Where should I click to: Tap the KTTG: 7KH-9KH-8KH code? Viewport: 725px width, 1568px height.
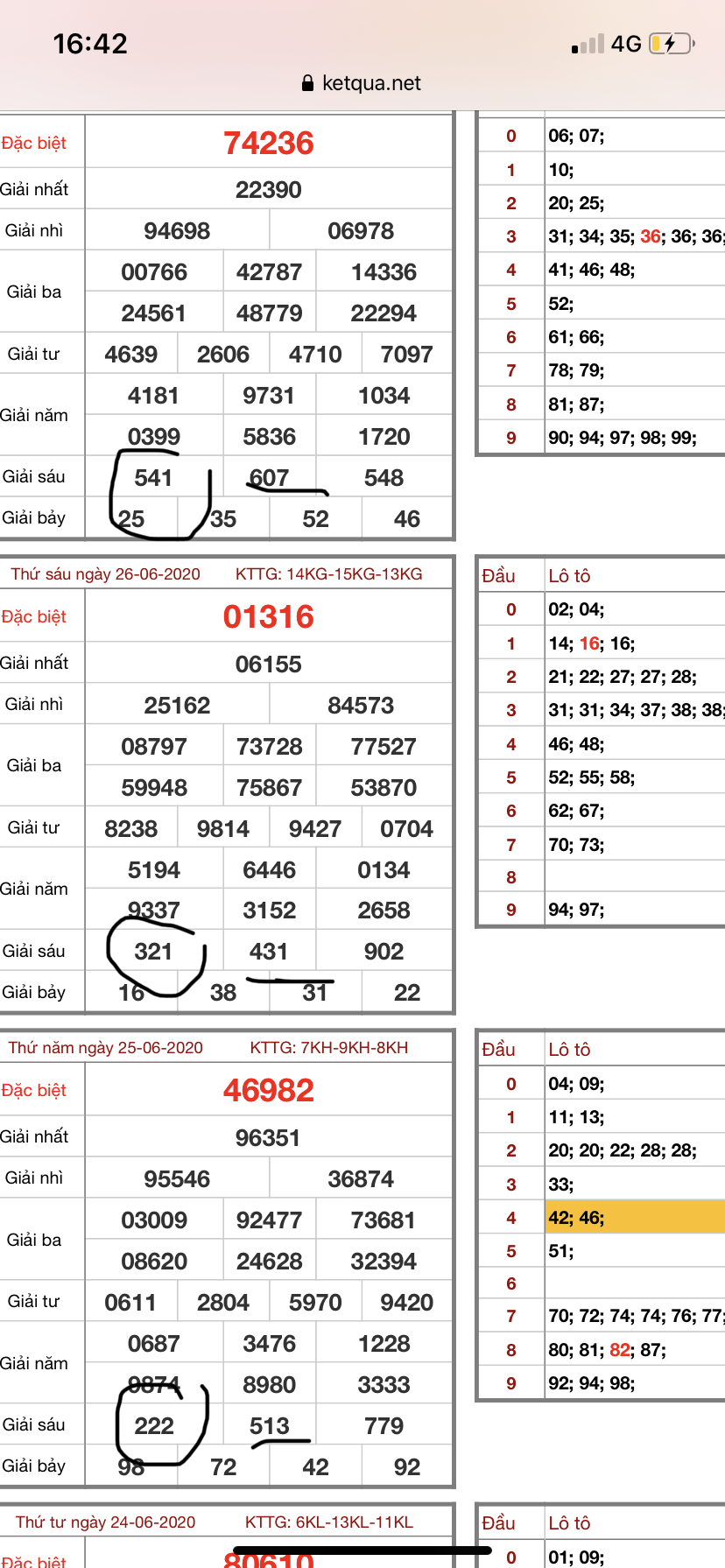(329, 1048)
